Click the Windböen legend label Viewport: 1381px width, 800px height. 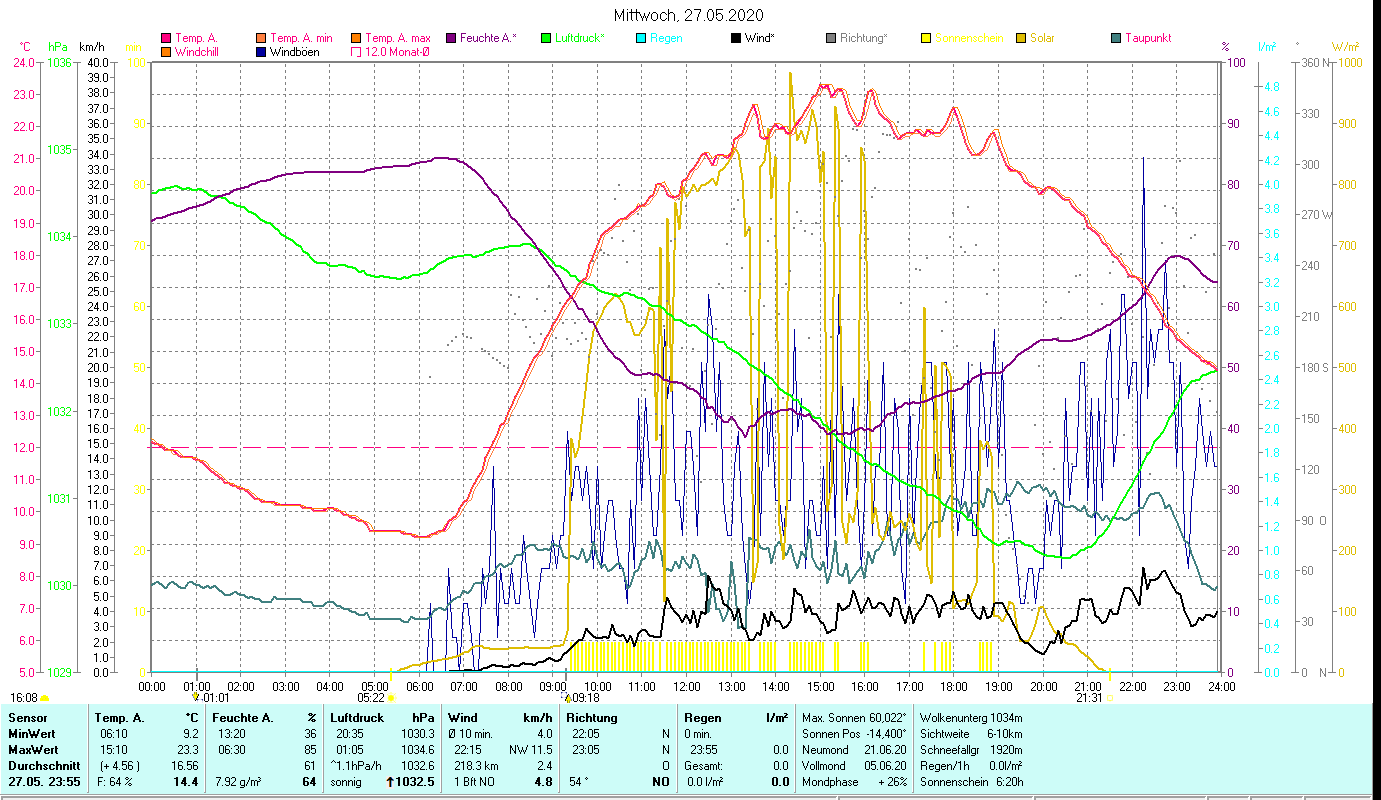pyautogui.click(x=295, y=52)
